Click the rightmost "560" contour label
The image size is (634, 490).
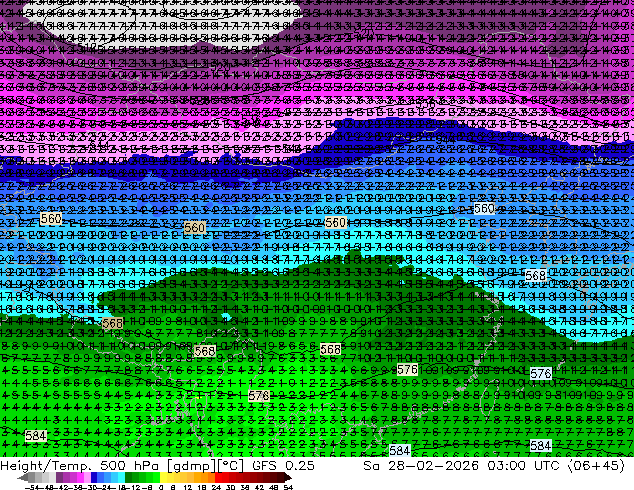pos(484,209)
